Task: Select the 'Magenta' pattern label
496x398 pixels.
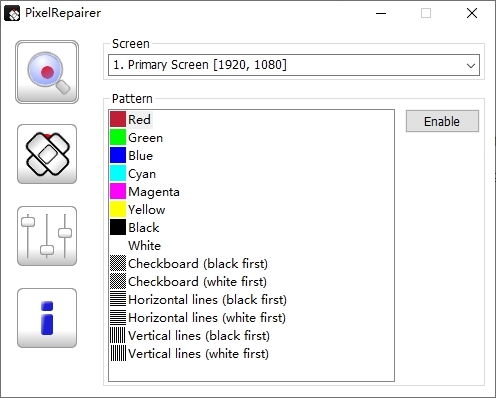Action: [154, 192]
